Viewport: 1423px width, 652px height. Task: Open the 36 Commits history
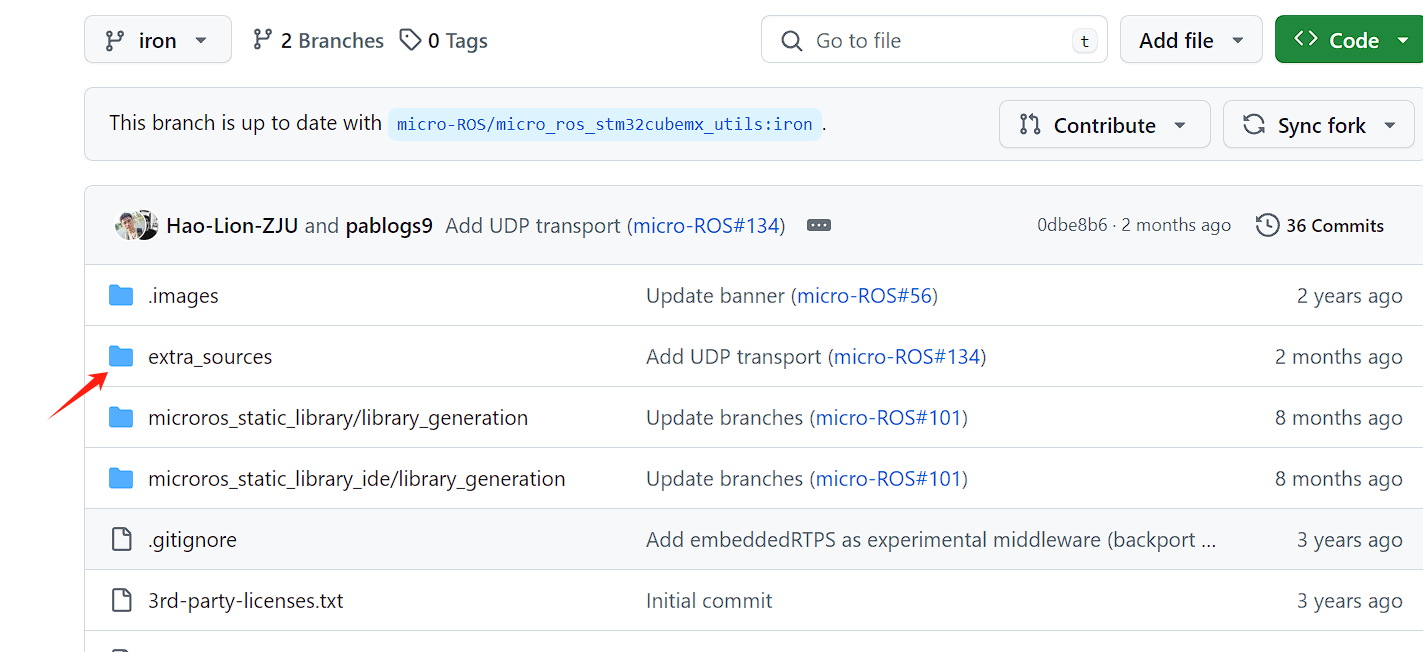[x=1320, y=225]
